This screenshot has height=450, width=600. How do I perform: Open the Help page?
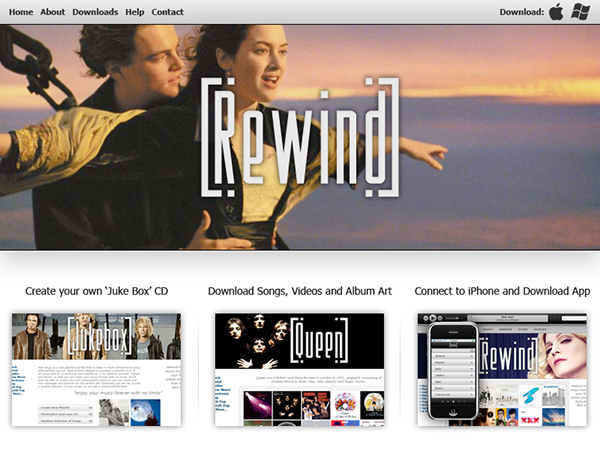click(135, 12)
